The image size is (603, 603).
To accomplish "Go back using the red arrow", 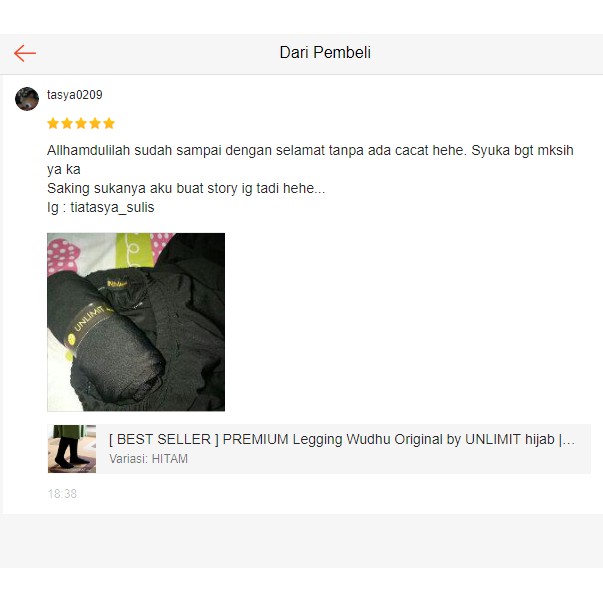I will [25, 53].
